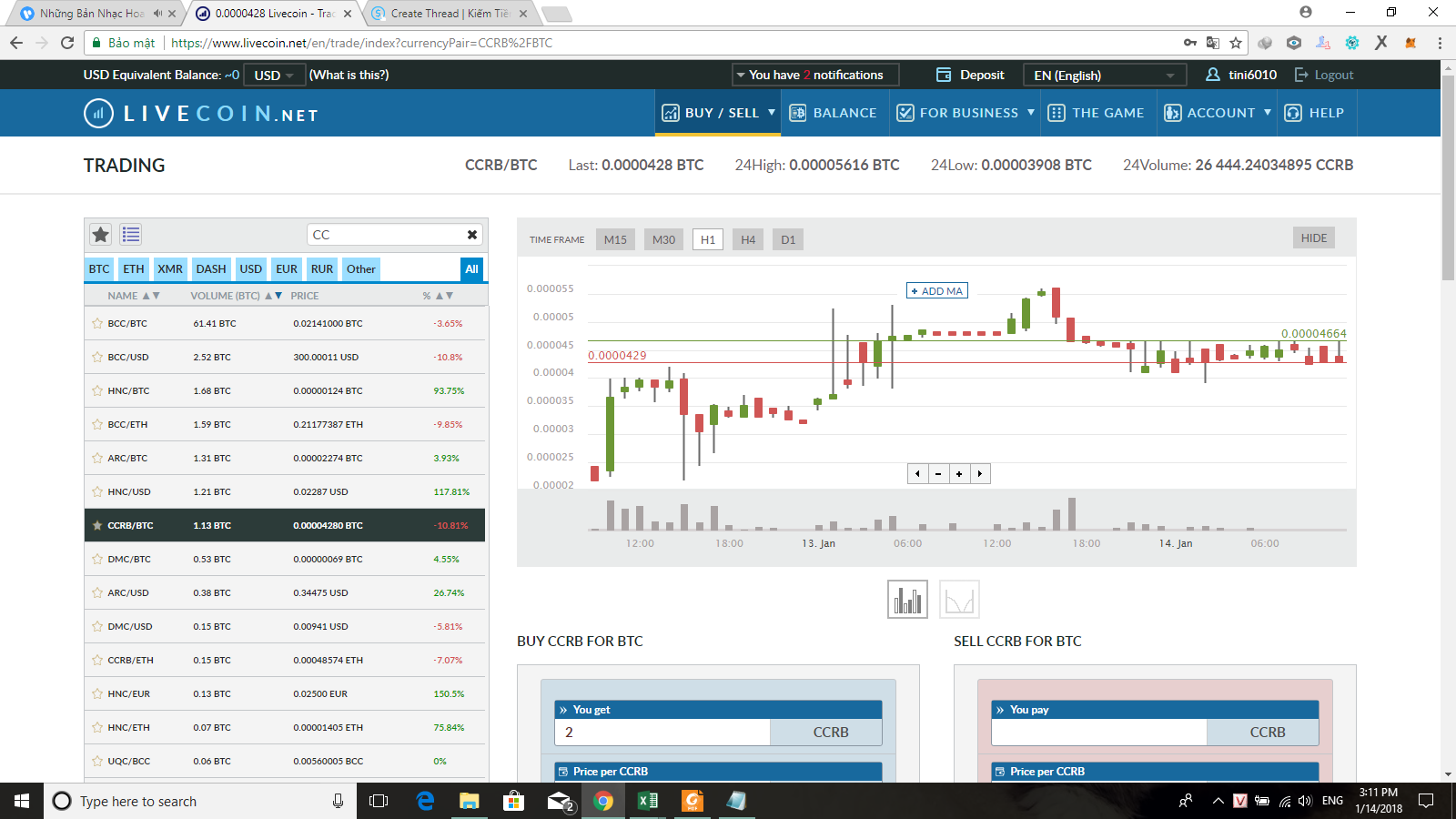Open the BALANCE page
This screenshot has width=1456, height=819.
tap(833, 113)
